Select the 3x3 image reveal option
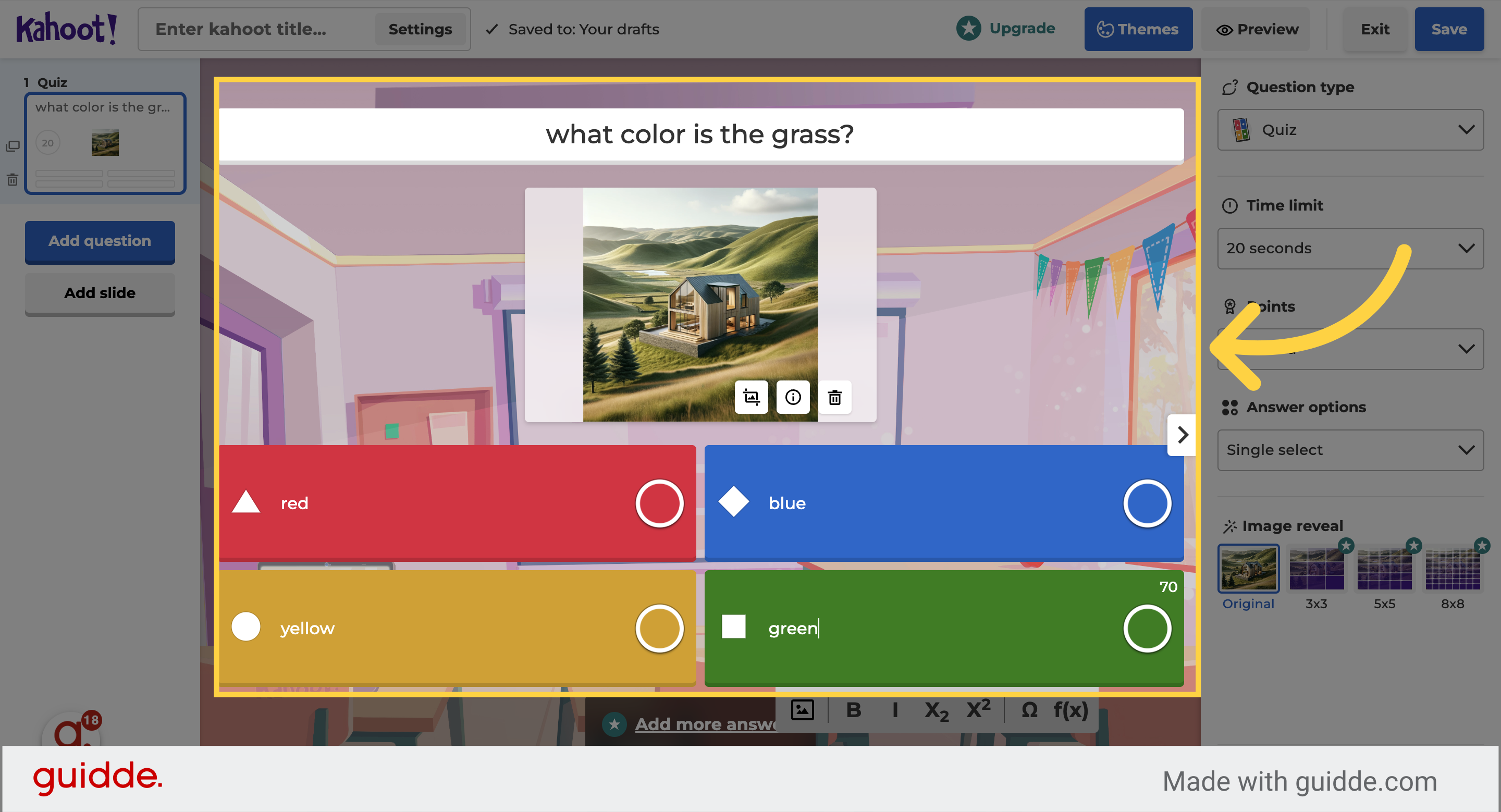Image resolution: width=1501 pixels, height=812 pixels. click(x=1317, y=568)
